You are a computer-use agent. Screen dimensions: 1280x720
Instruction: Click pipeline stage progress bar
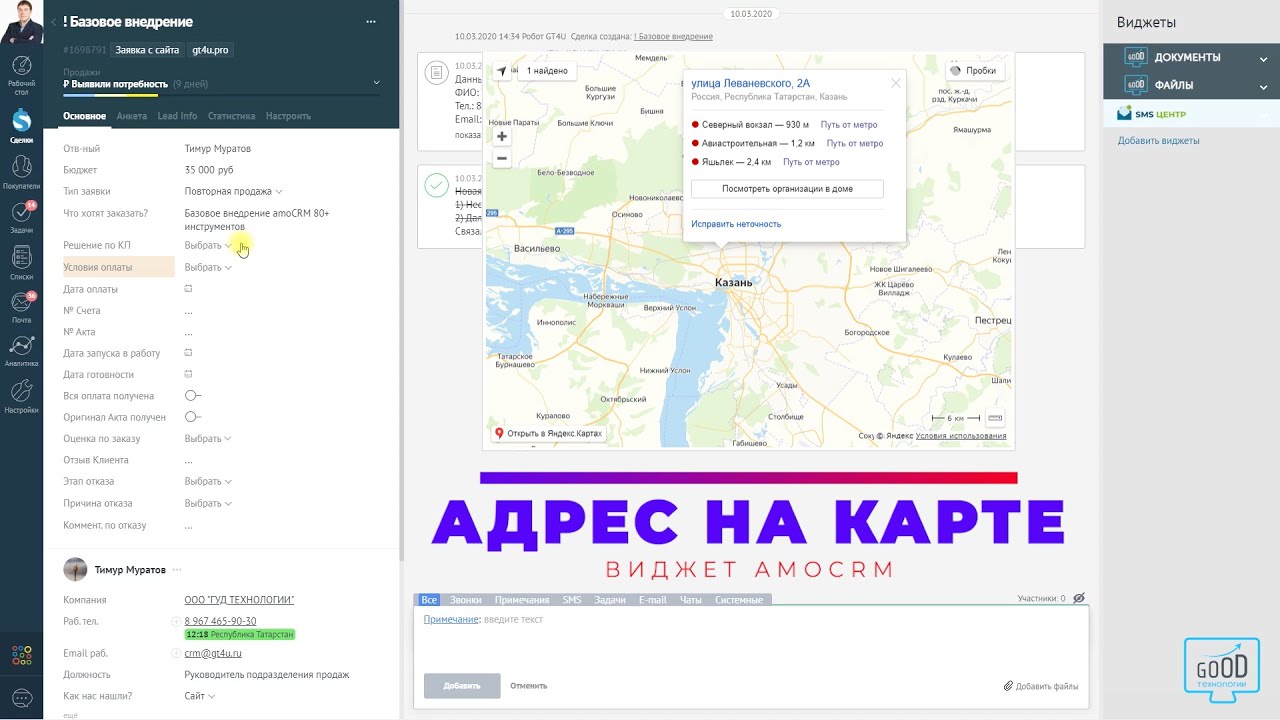[221, 96]
